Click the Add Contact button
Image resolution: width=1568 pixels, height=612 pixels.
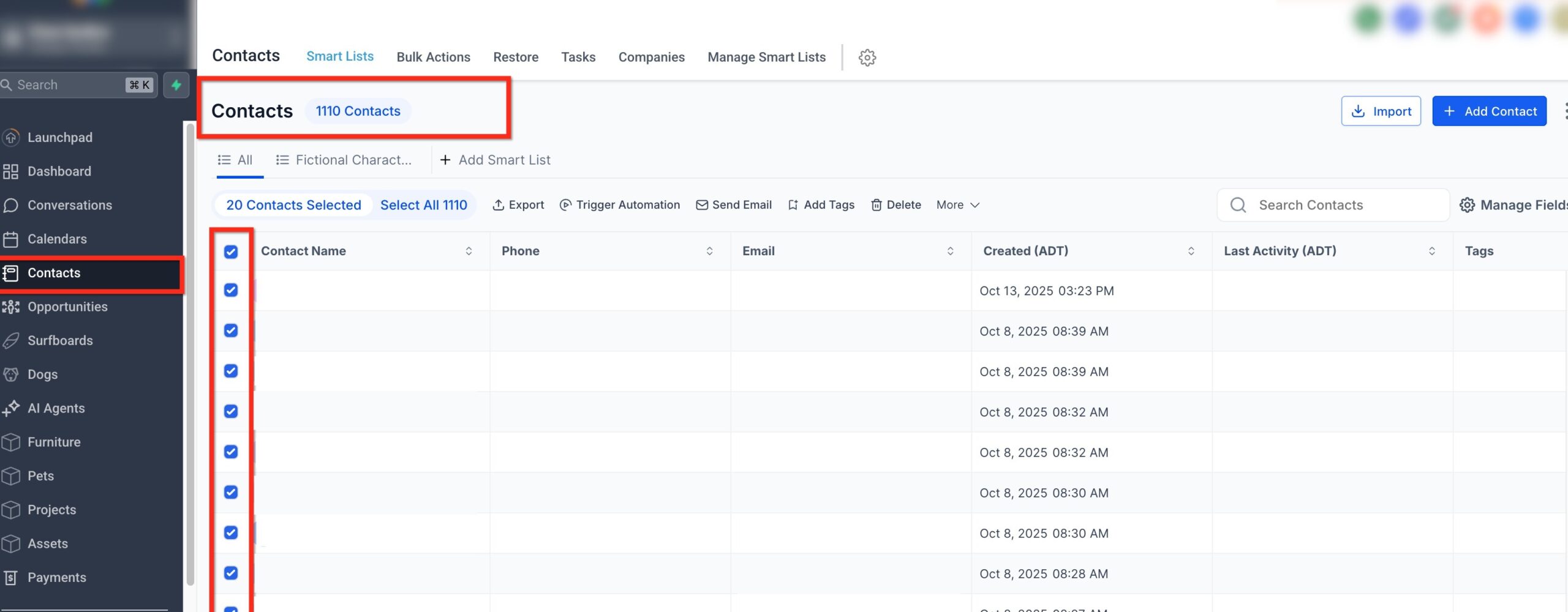pos(1489,111)
